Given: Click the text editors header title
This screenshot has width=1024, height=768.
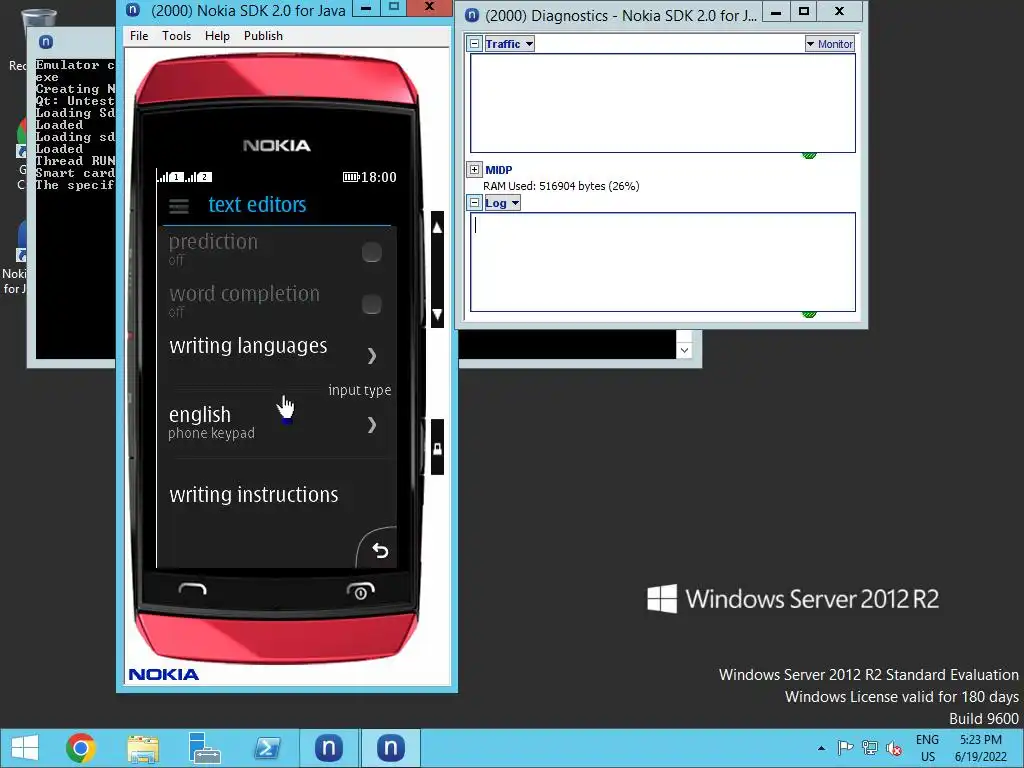Looking at the screenshot, I should pyautogui.click(x=257, y=204).
